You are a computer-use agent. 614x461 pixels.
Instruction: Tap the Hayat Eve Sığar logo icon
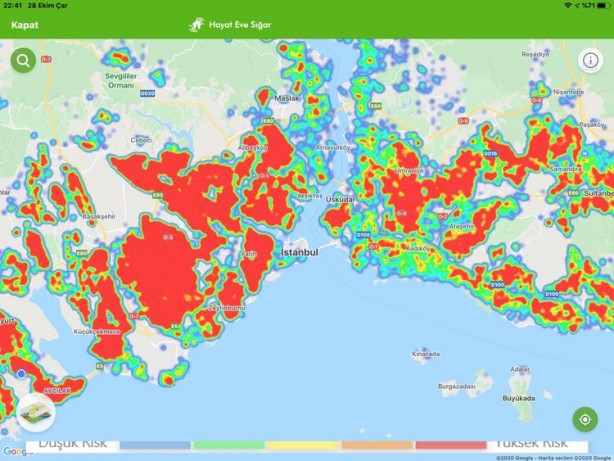197,25
